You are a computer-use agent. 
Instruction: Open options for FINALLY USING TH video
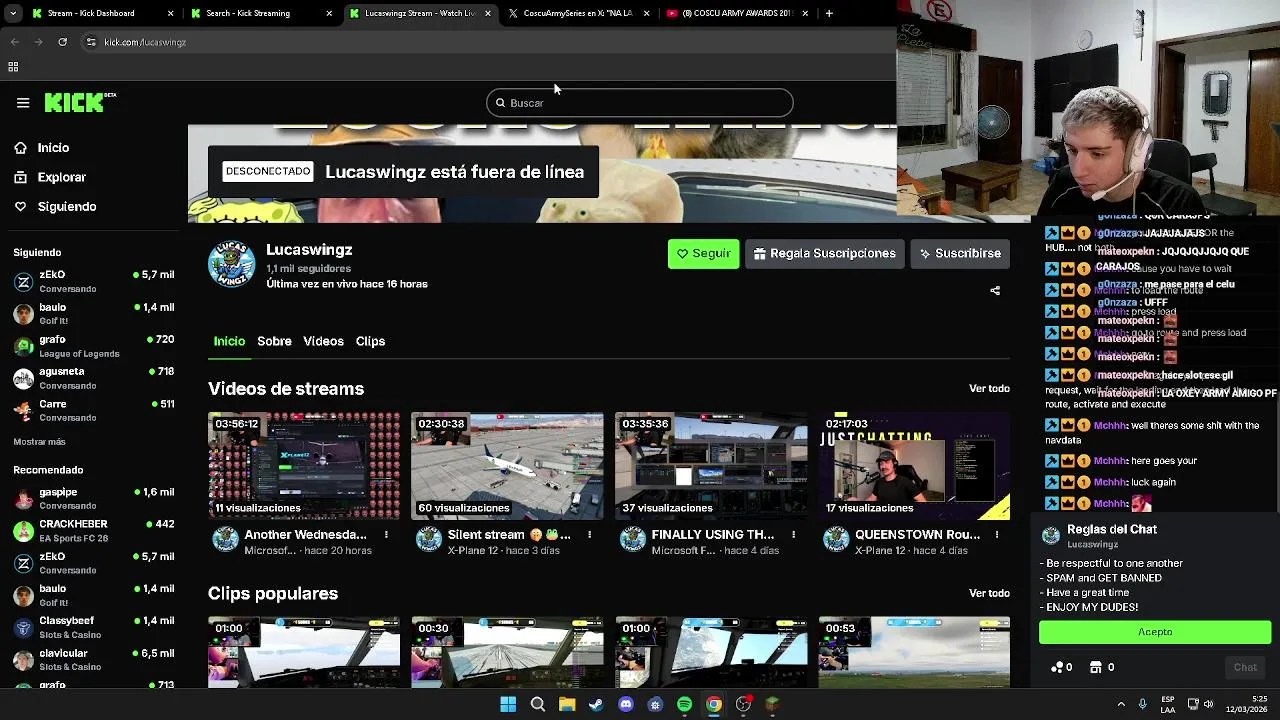click(793, 535)
